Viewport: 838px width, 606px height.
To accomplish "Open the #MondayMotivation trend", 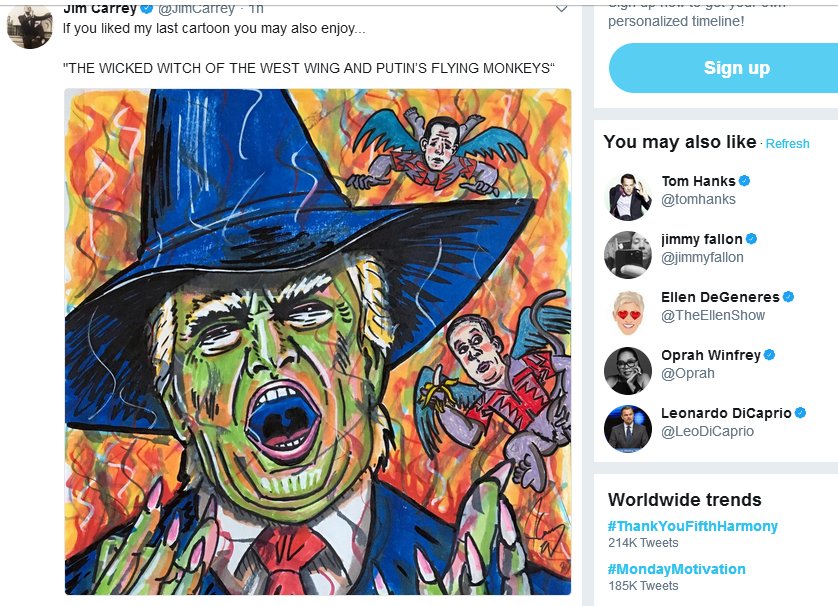I will pyautogui.click(x=676, y=569).
